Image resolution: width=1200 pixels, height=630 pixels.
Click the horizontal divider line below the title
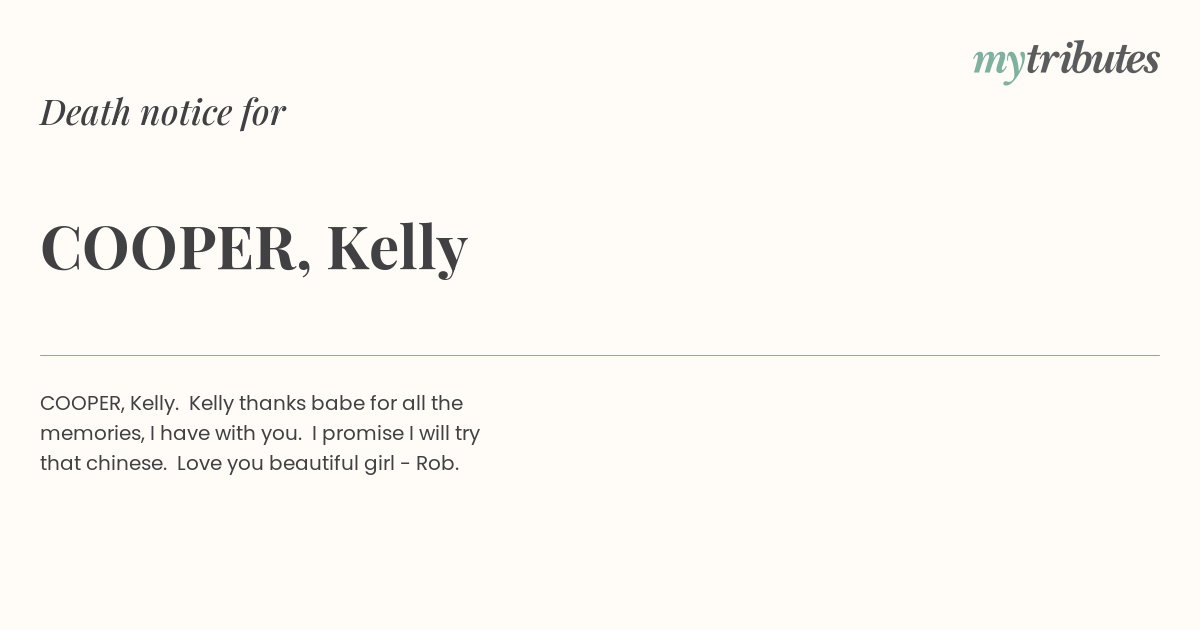pyautogui.click(x=600, y=355)
